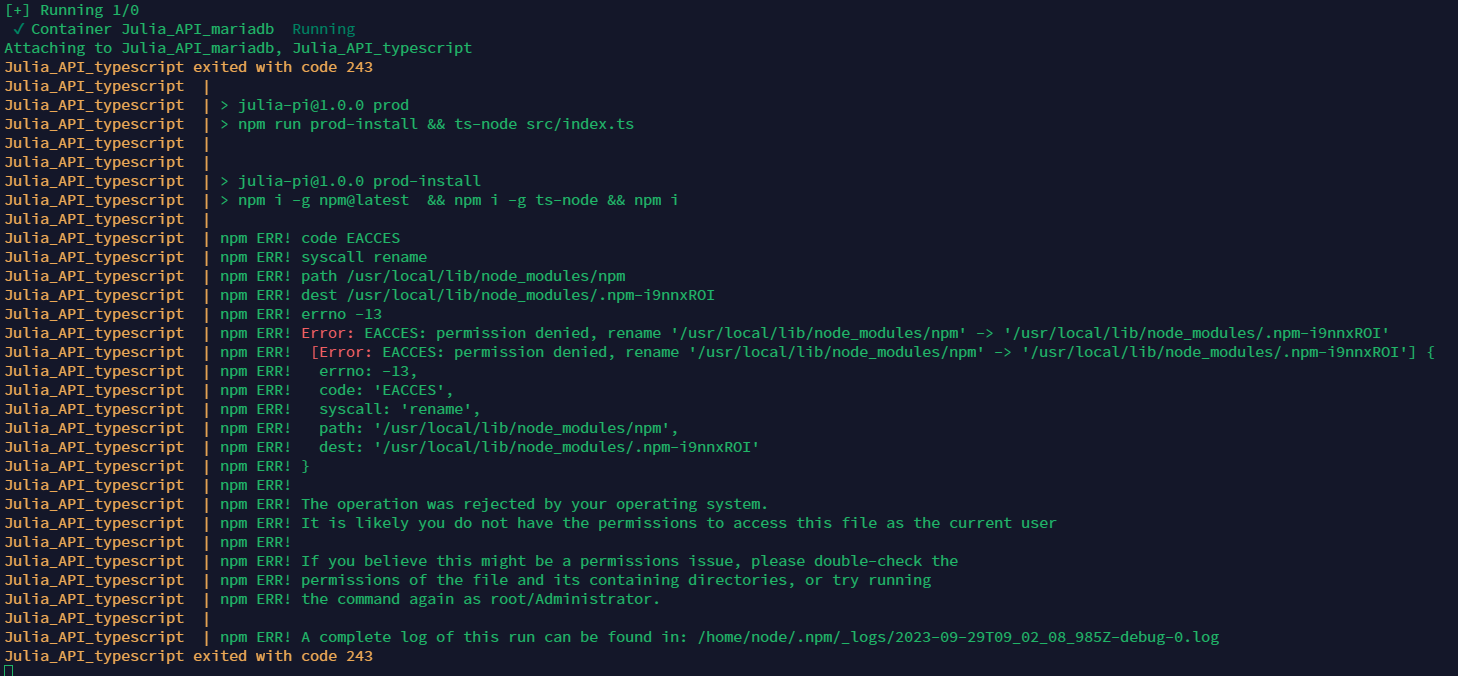Click the terminal cursor block at the bottom
This screenshot has height=676, width=1458.
(x=9, y=671)
